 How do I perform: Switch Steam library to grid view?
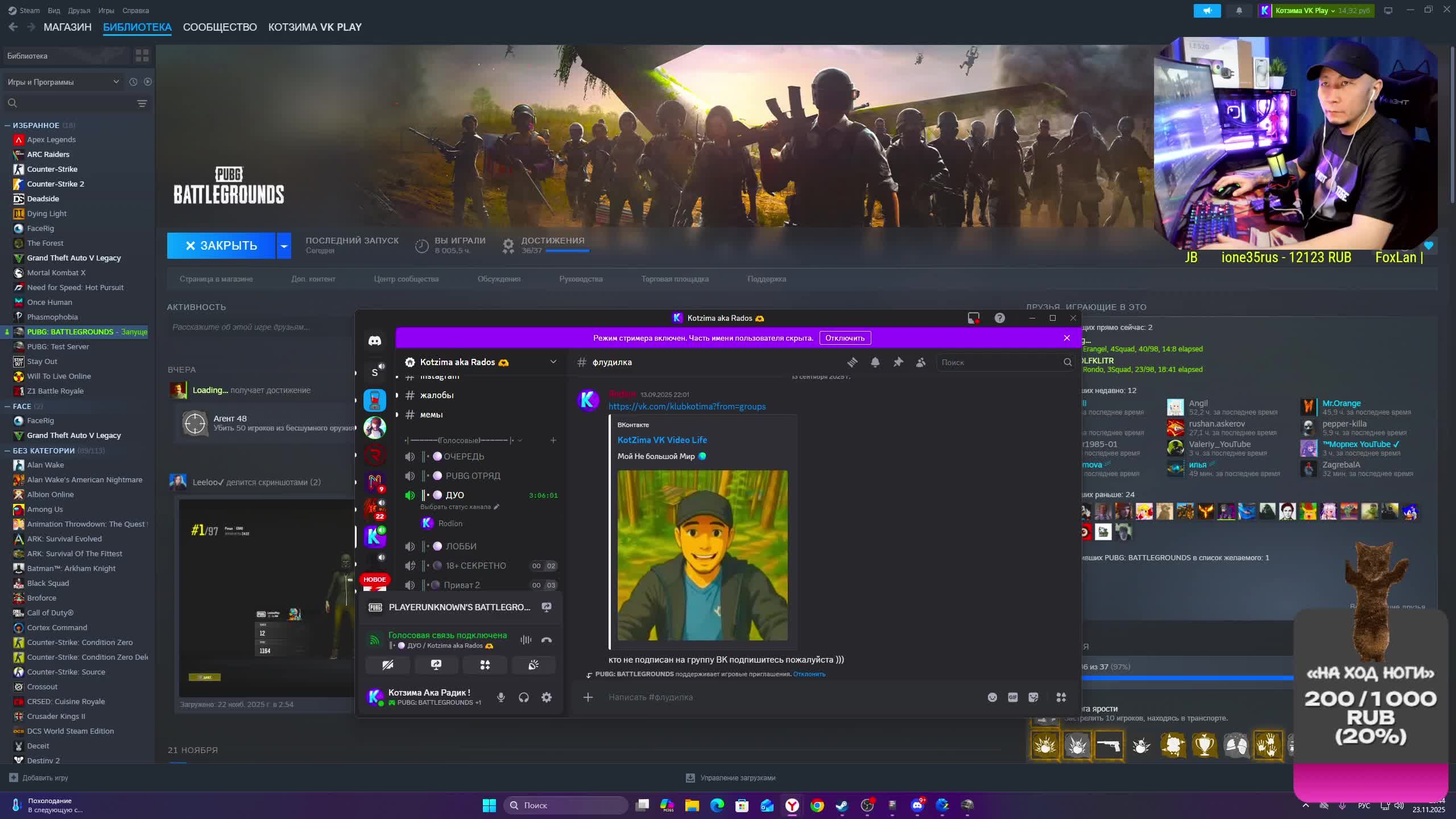(142, 56)
